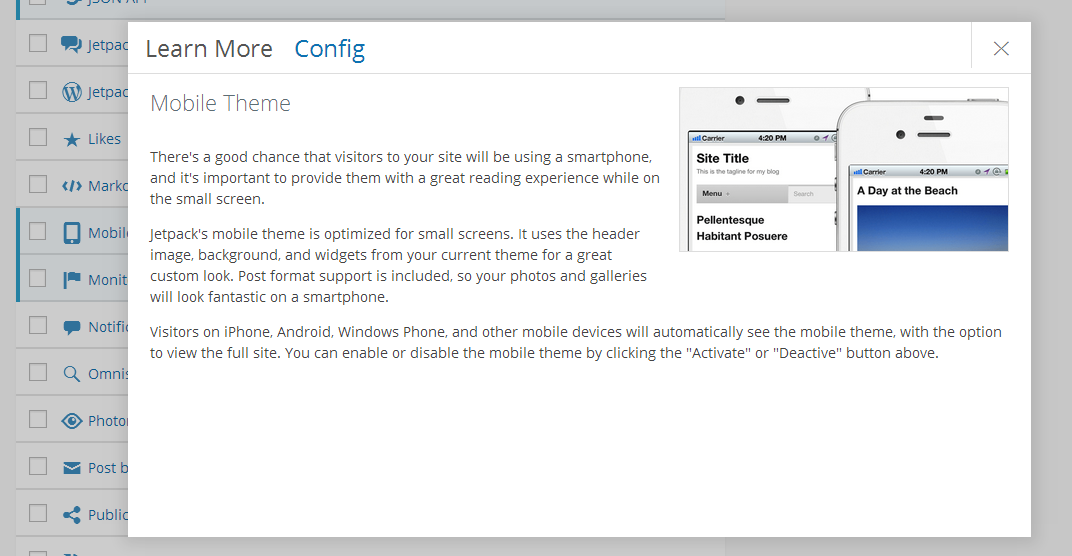Open the Learn More tab

pos(209,49)
